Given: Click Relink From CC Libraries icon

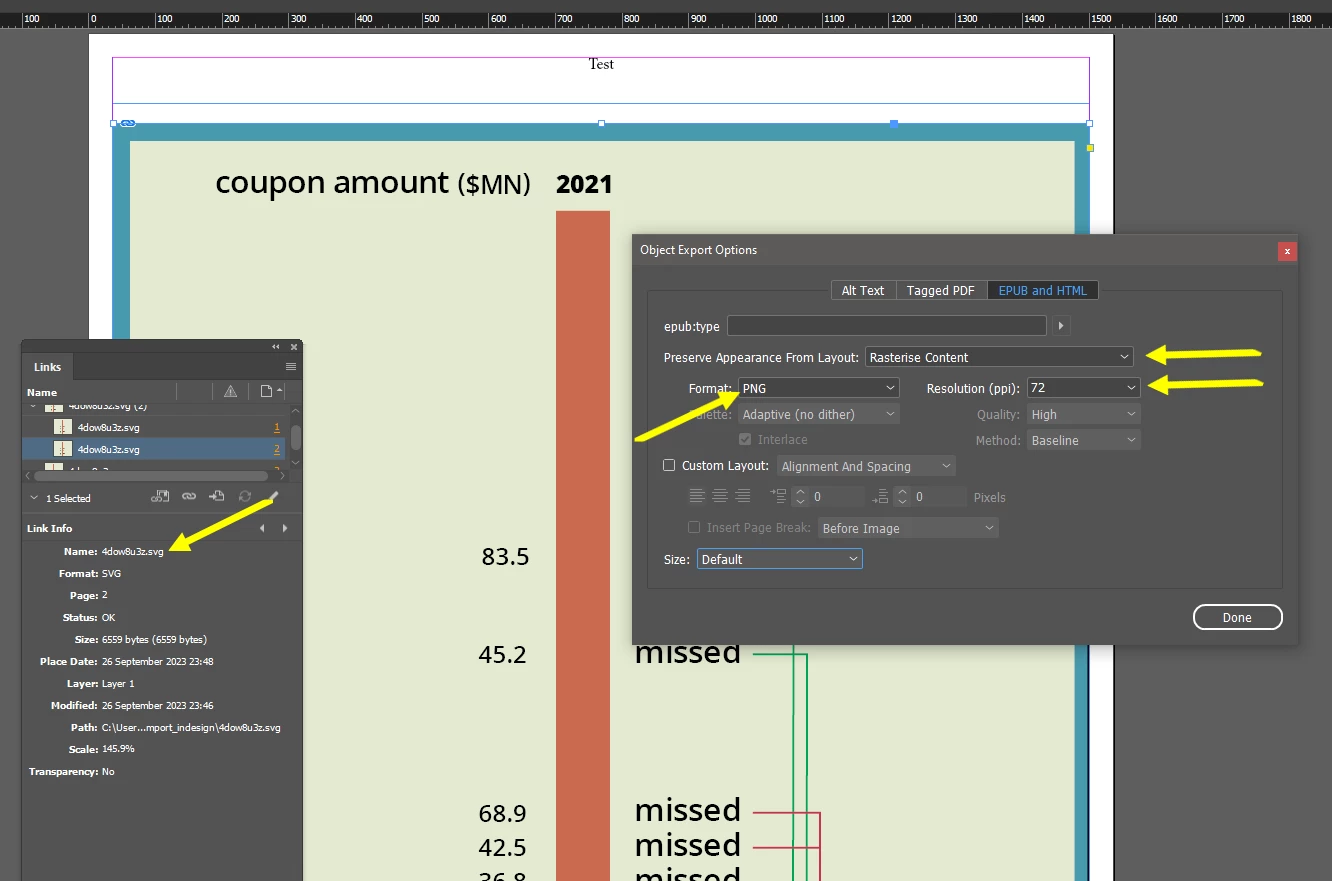Looking at the screenshot, I should 160,496.
